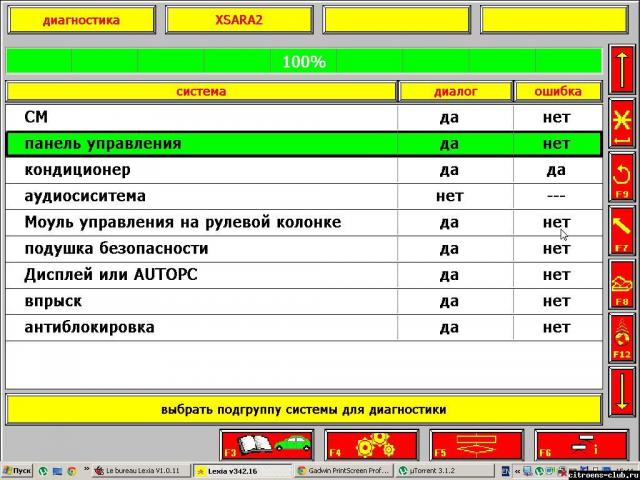This screenshot has height=480, width=640.
Task: Click the uTorrent quick launch icon
Action: (43, 471)
